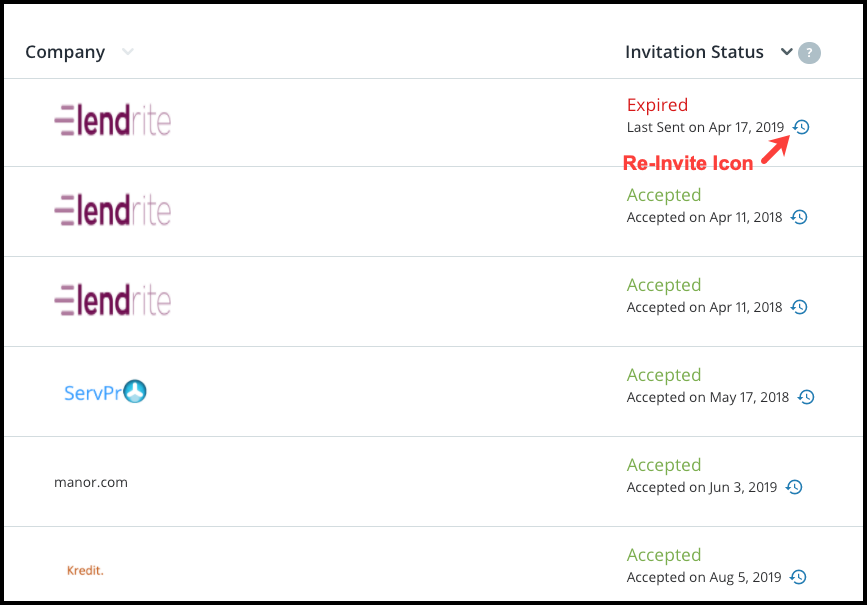Open the Invitation Status help question mark

point(809,53)
